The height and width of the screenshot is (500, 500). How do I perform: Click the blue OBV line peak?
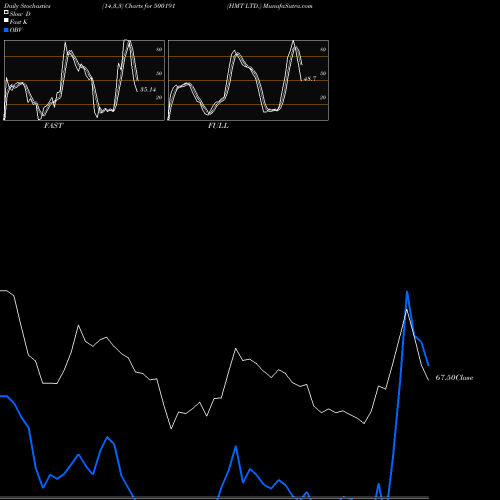[407, 292]
